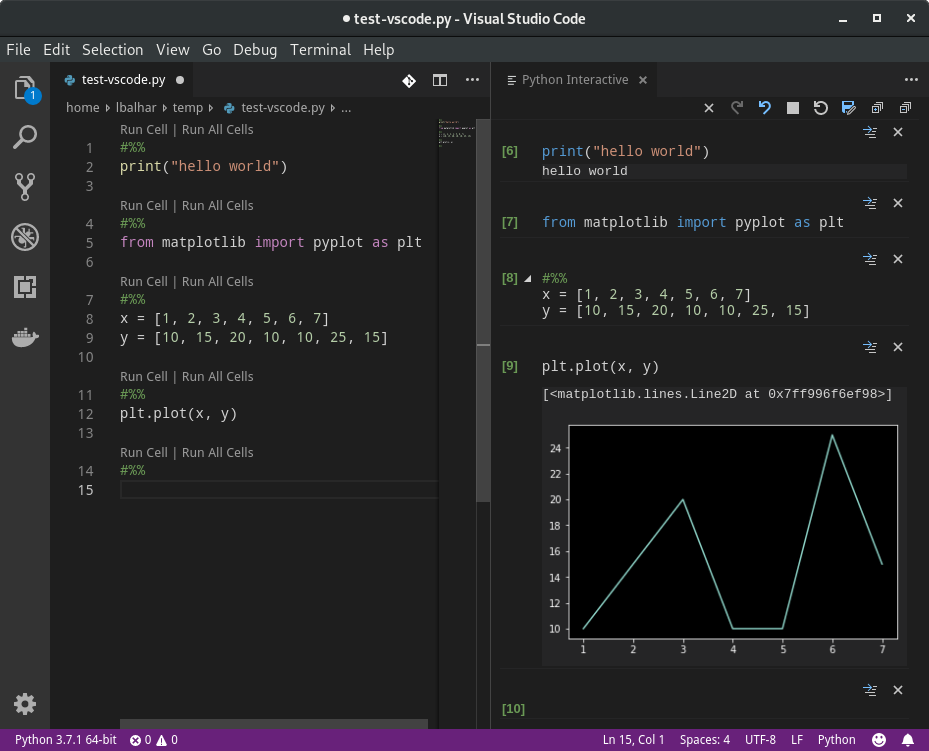The width and height of the screenshot is (929, 751).
Task: Select the test-vscode.py editor tab
Action: [x=123, y=80]
